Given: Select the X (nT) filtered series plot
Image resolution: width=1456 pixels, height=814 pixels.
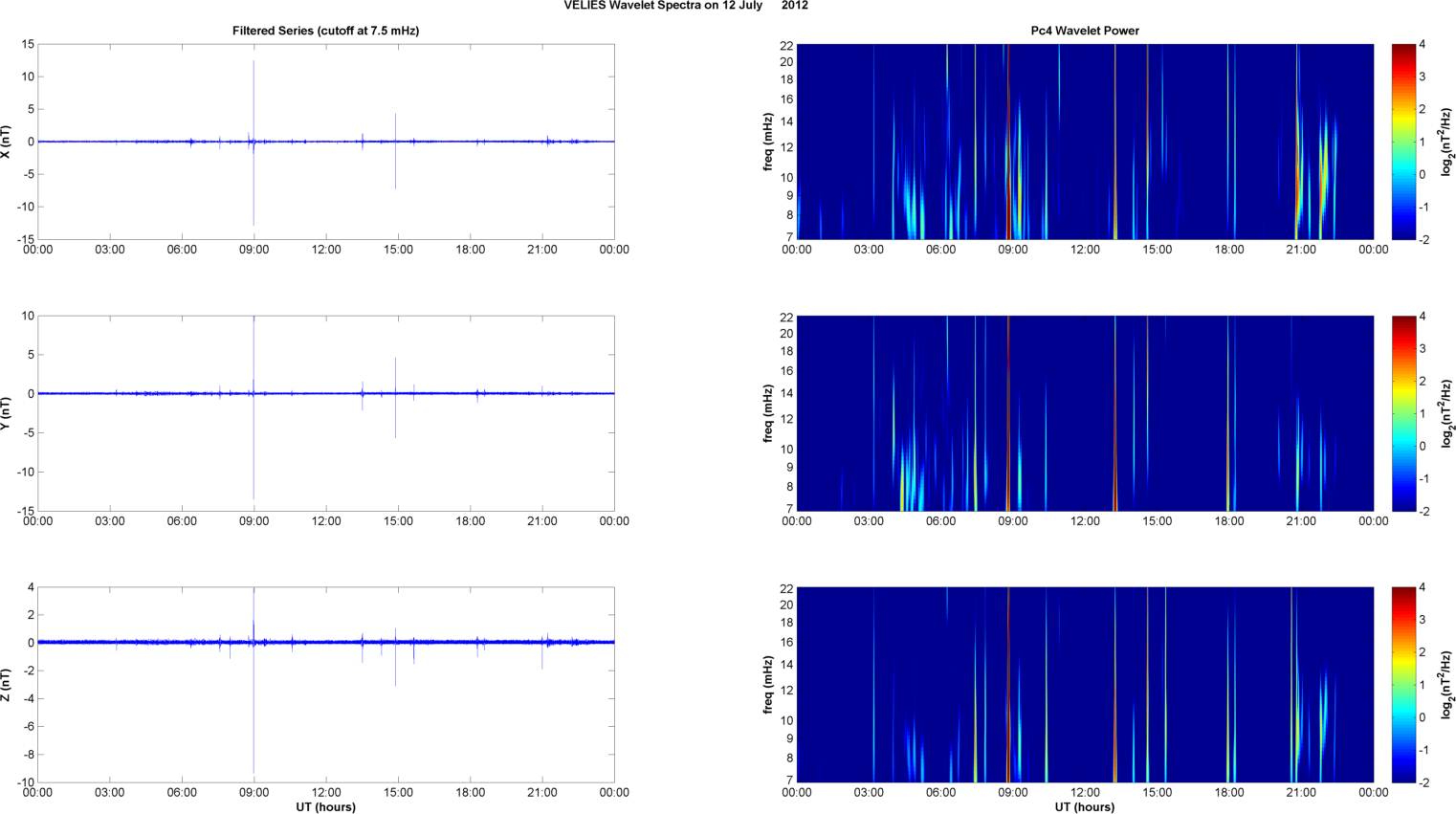Looking at the screenshot, I should [325, 142].
